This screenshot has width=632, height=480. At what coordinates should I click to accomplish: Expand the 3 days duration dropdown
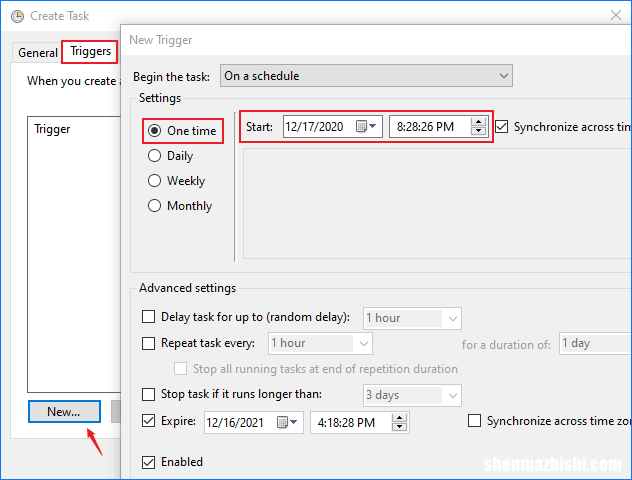[412, 395]
